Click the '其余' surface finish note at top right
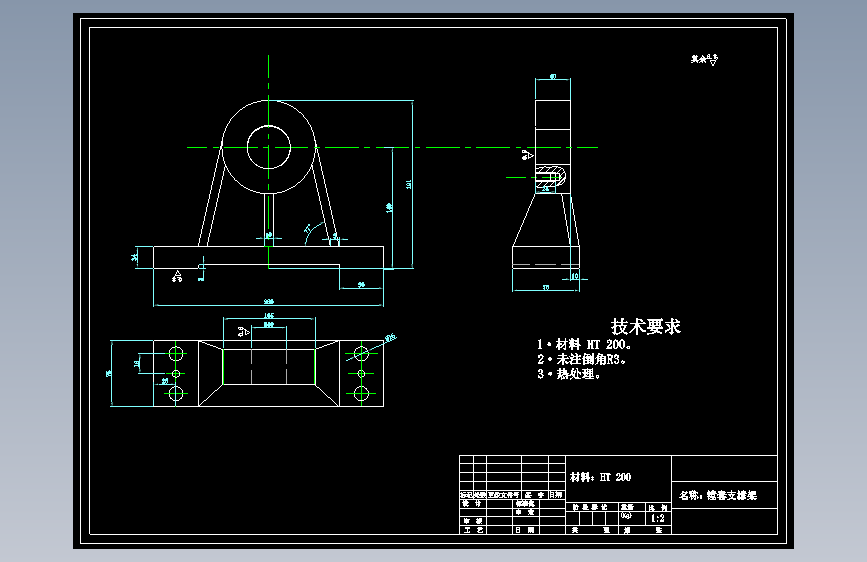Image resolution: width=867 pixels, height=562 pixels. [704, 59]
